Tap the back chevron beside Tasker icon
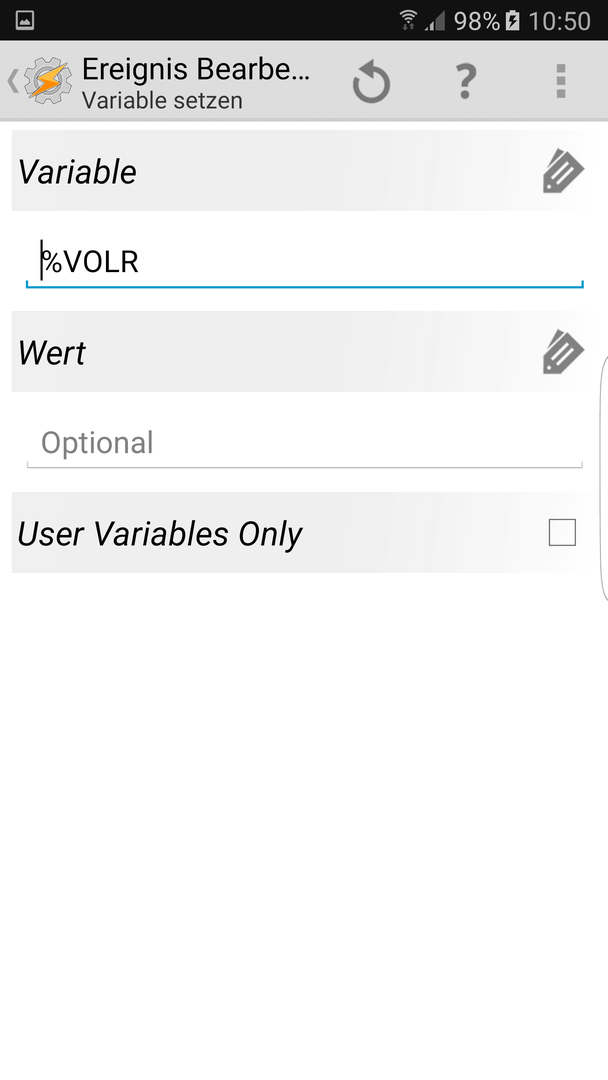Screen dimensions: 608x1080 [12, 81]
